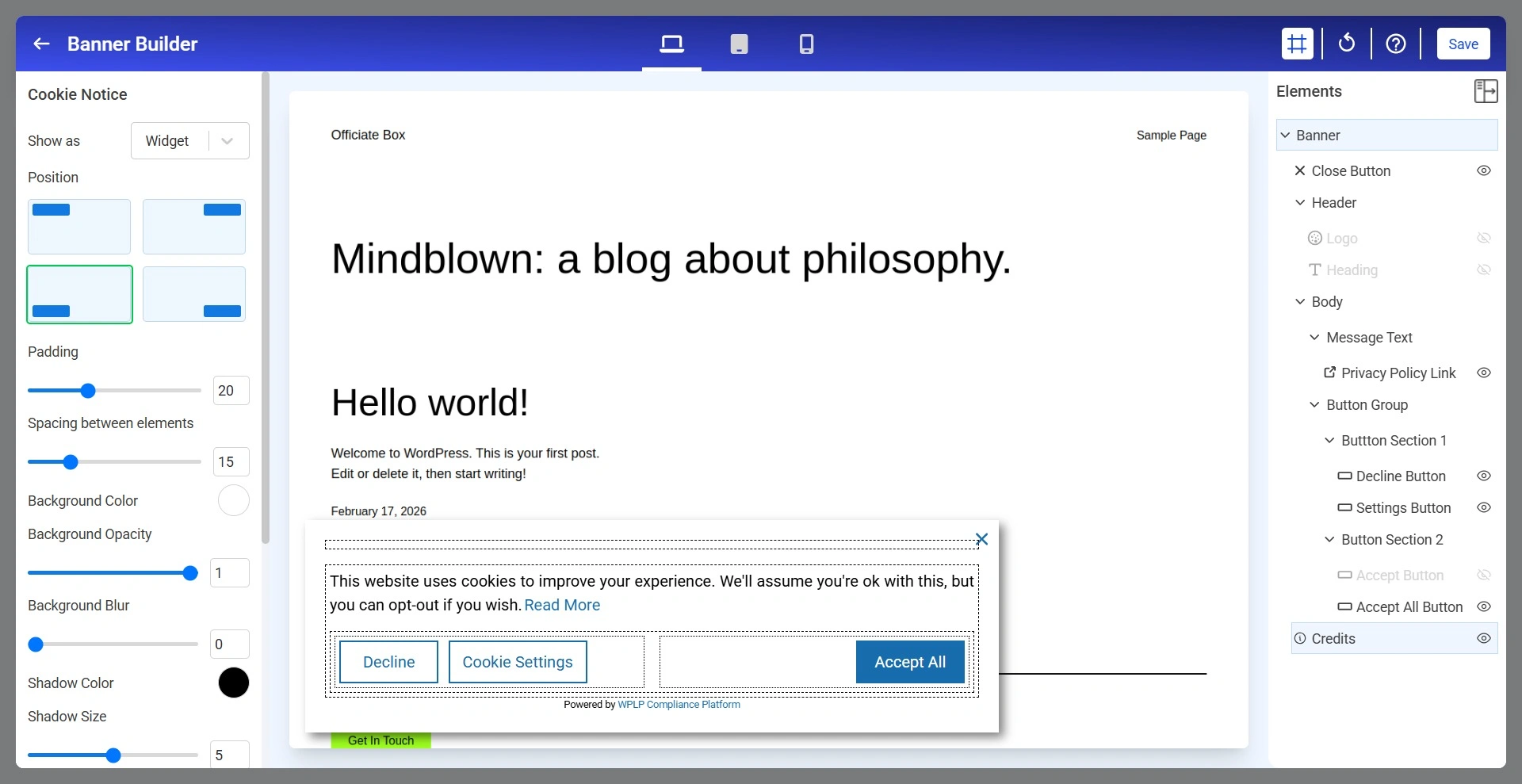Click the Cookie Settings button in banner

coord(518,662)
